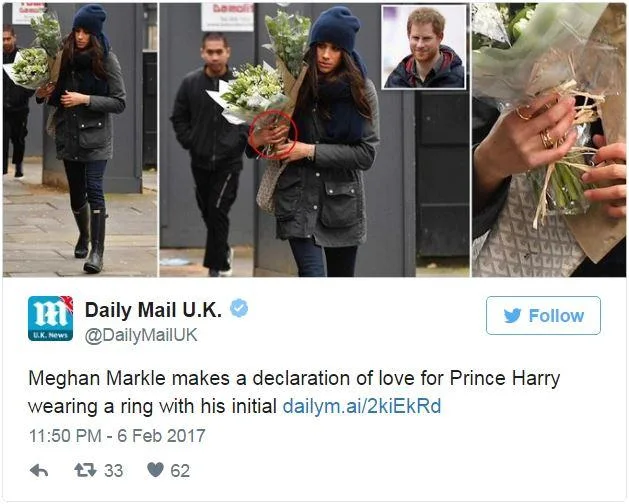Follow the Daily Mail U.K. account
Viewport: 629px width, 504px height.
543,316
